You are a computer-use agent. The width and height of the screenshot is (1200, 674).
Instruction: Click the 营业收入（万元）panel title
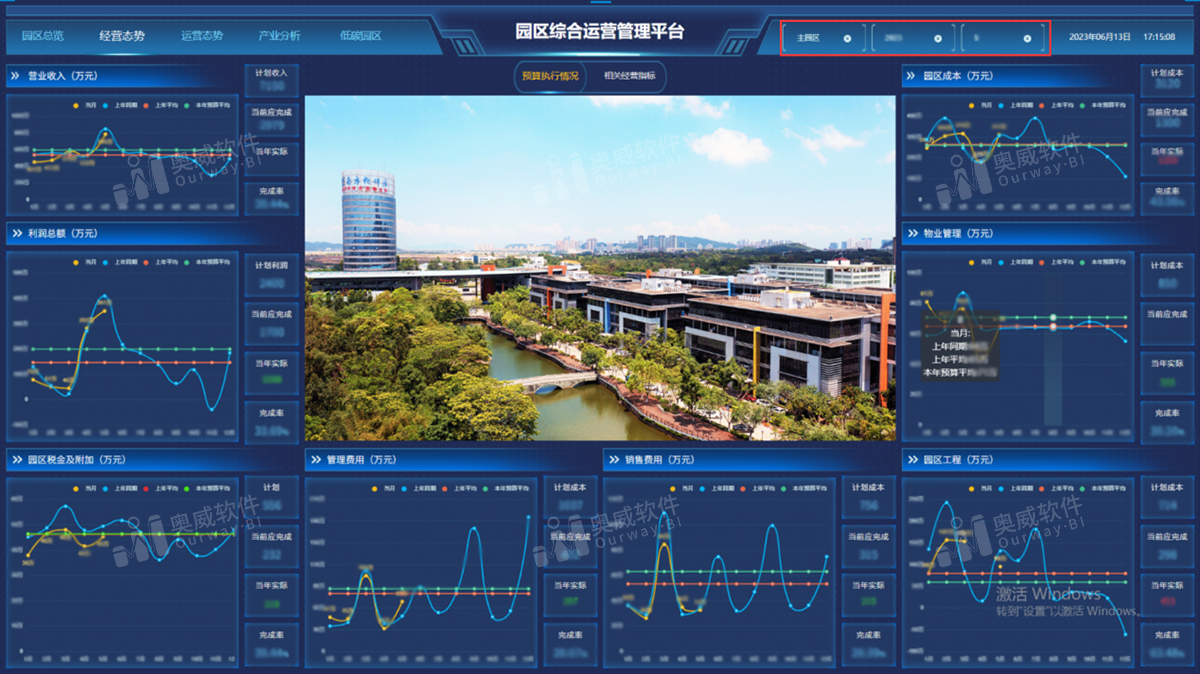point(62,76)
